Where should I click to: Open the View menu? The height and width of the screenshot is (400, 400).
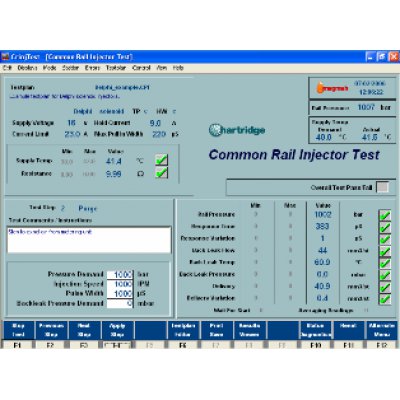162,68
